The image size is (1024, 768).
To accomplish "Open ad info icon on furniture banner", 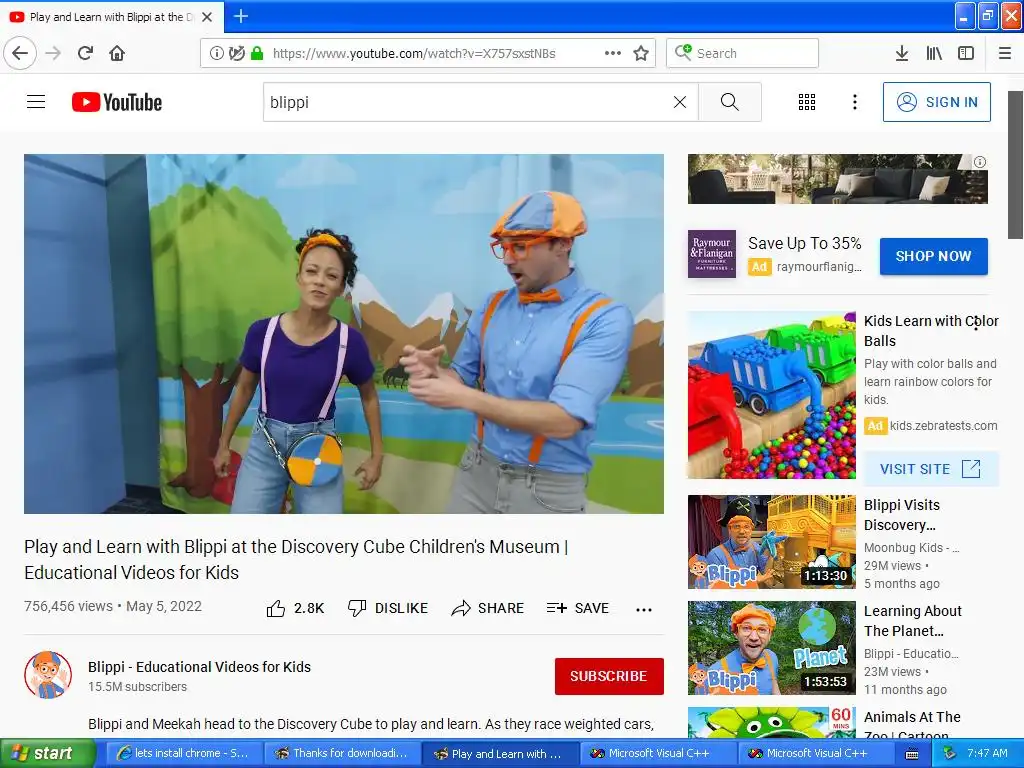I will coord(980,162).
